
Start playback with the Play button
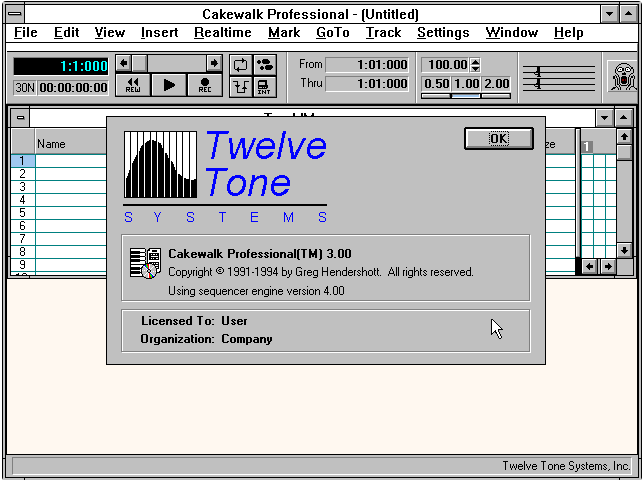[169, 85]
